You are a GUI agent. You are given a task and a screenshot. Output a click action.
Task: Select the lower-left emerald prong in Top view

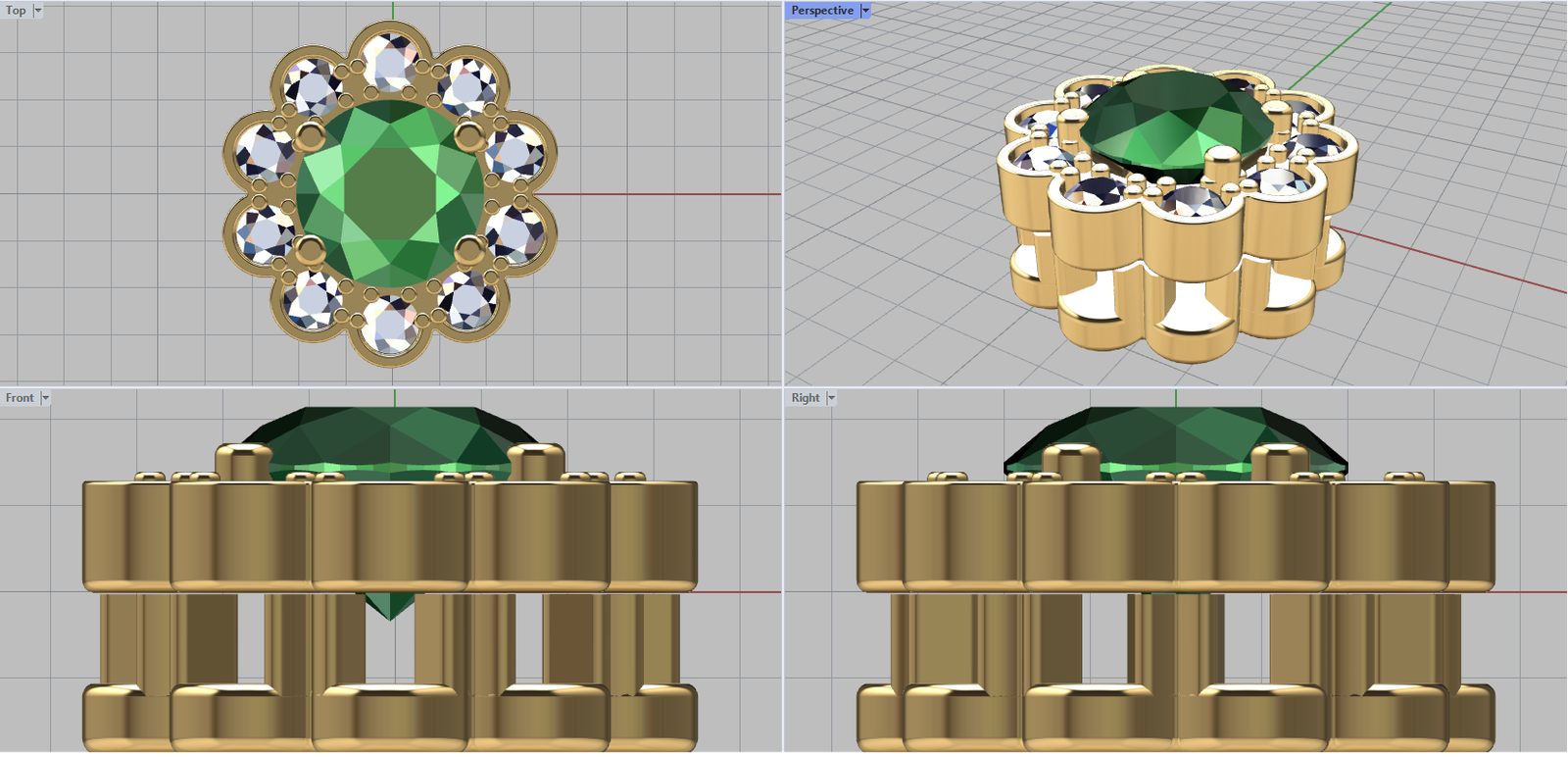pyautogui.click(x=310, y=249)
